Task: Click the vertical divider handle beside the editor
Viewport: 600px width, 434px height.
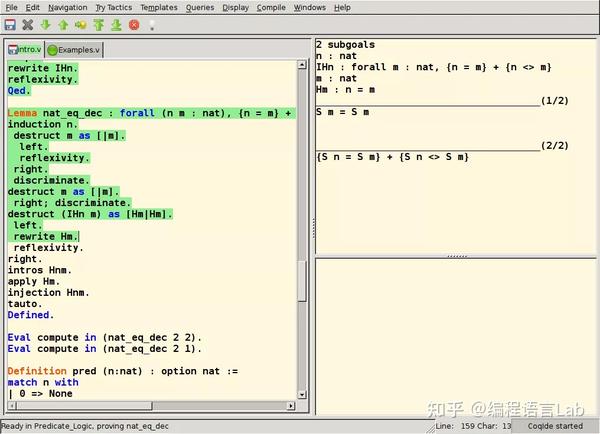Action: click(x=313, y=229)
